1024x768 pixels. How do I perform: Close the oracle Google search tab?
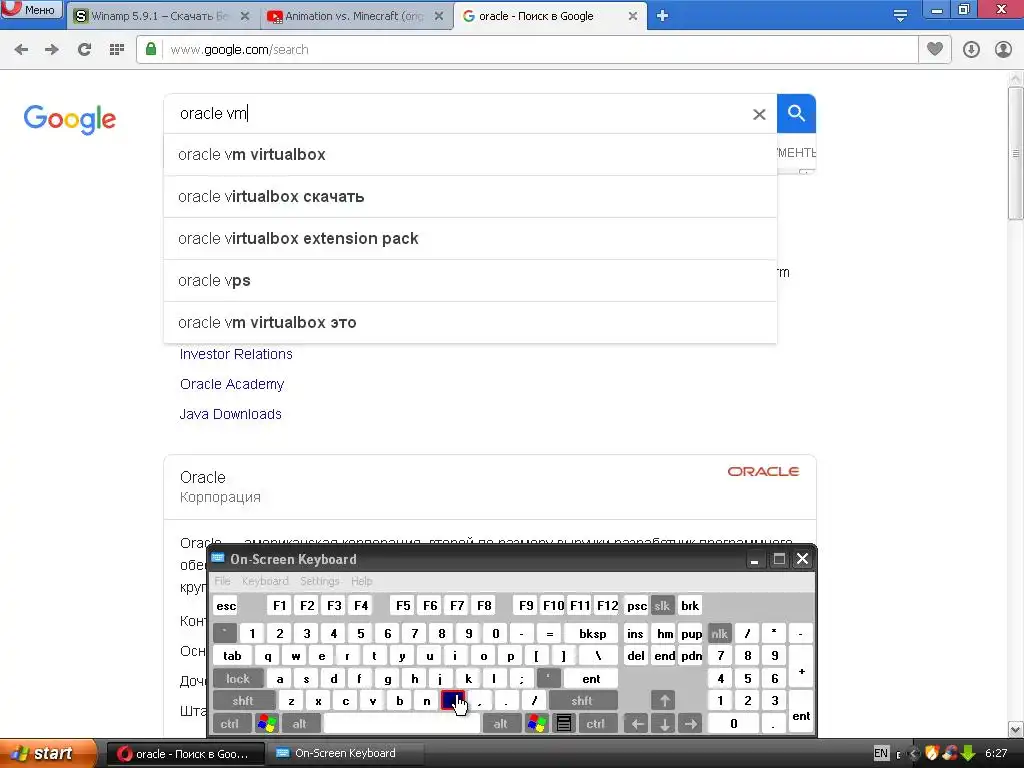pos(633,16)
